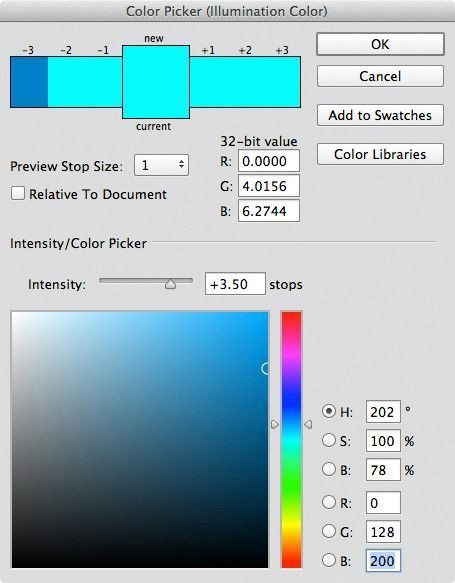
Task: Select the B (brightness) percent radio button
Action: click(329, 469)
